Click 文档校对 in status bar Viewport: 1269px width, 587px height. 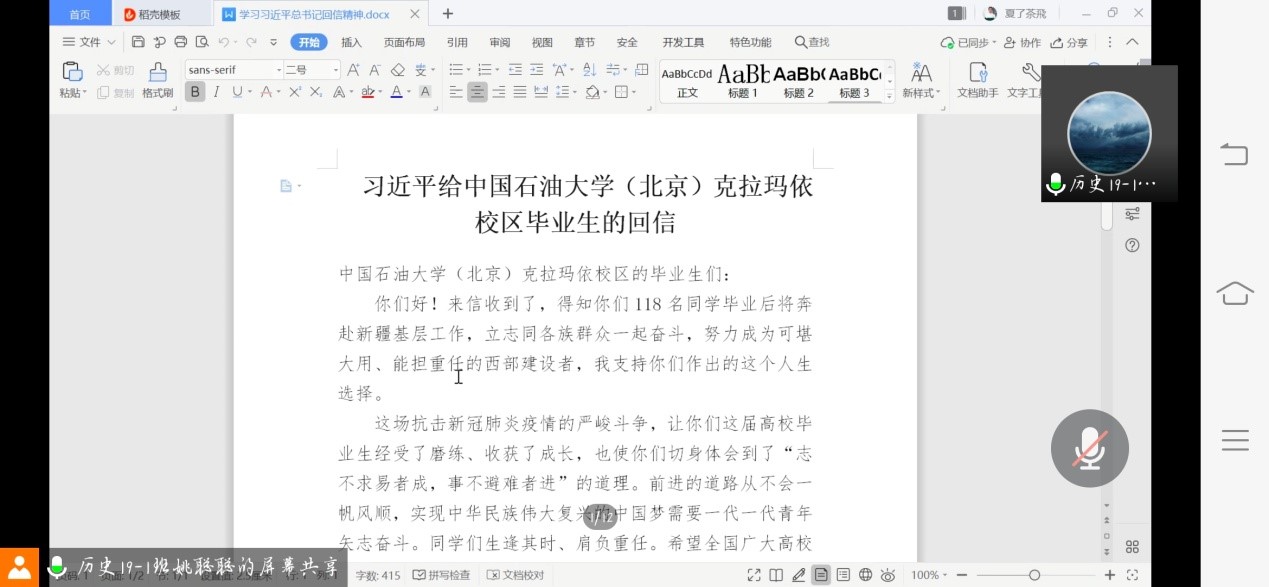pos(516,575)
